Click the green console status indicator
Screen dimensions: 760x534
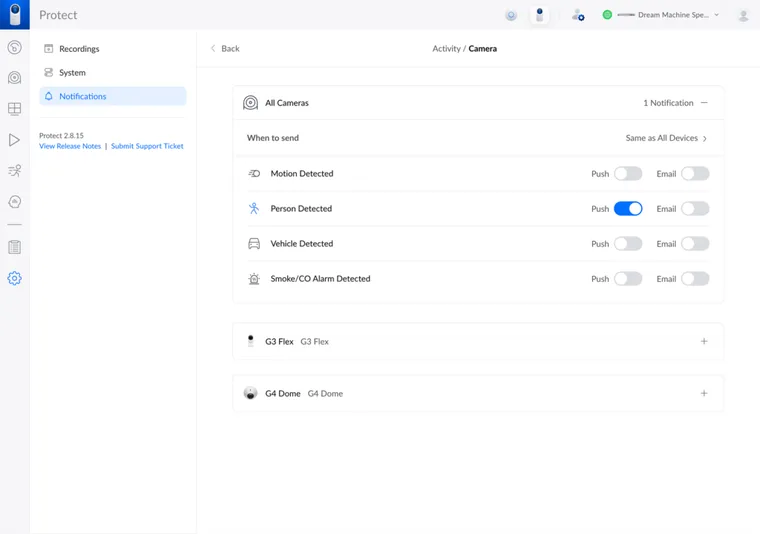coord(607,15)
